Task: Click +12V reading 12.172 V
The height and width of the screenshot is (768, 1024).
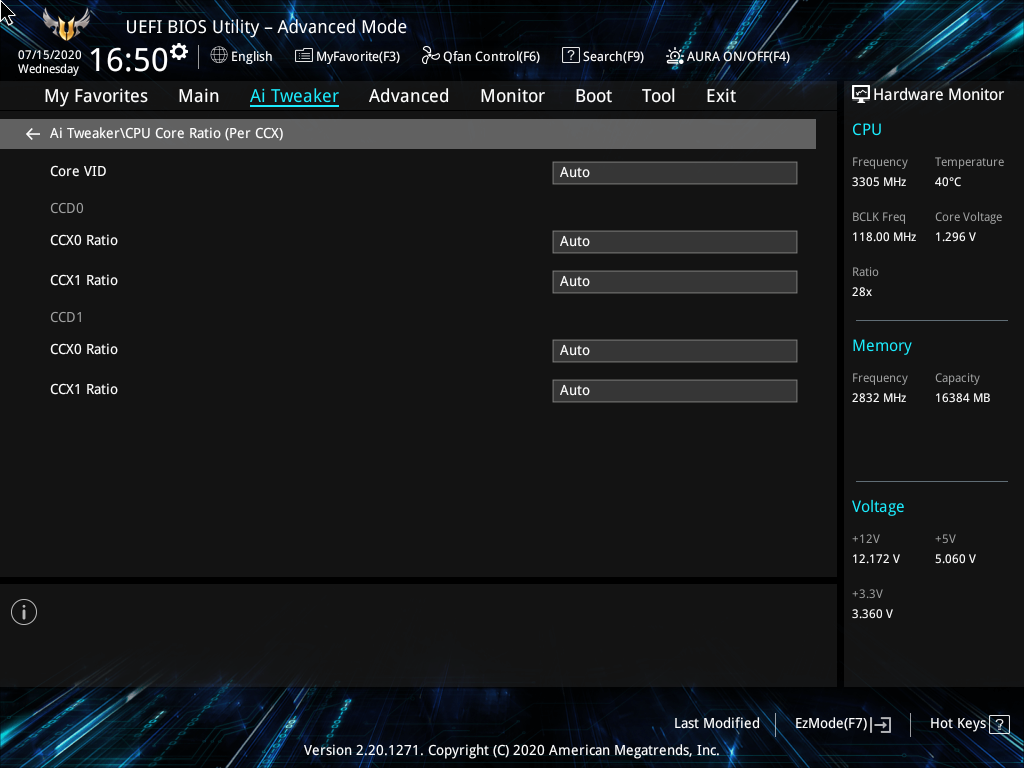Action: (875, 559)
